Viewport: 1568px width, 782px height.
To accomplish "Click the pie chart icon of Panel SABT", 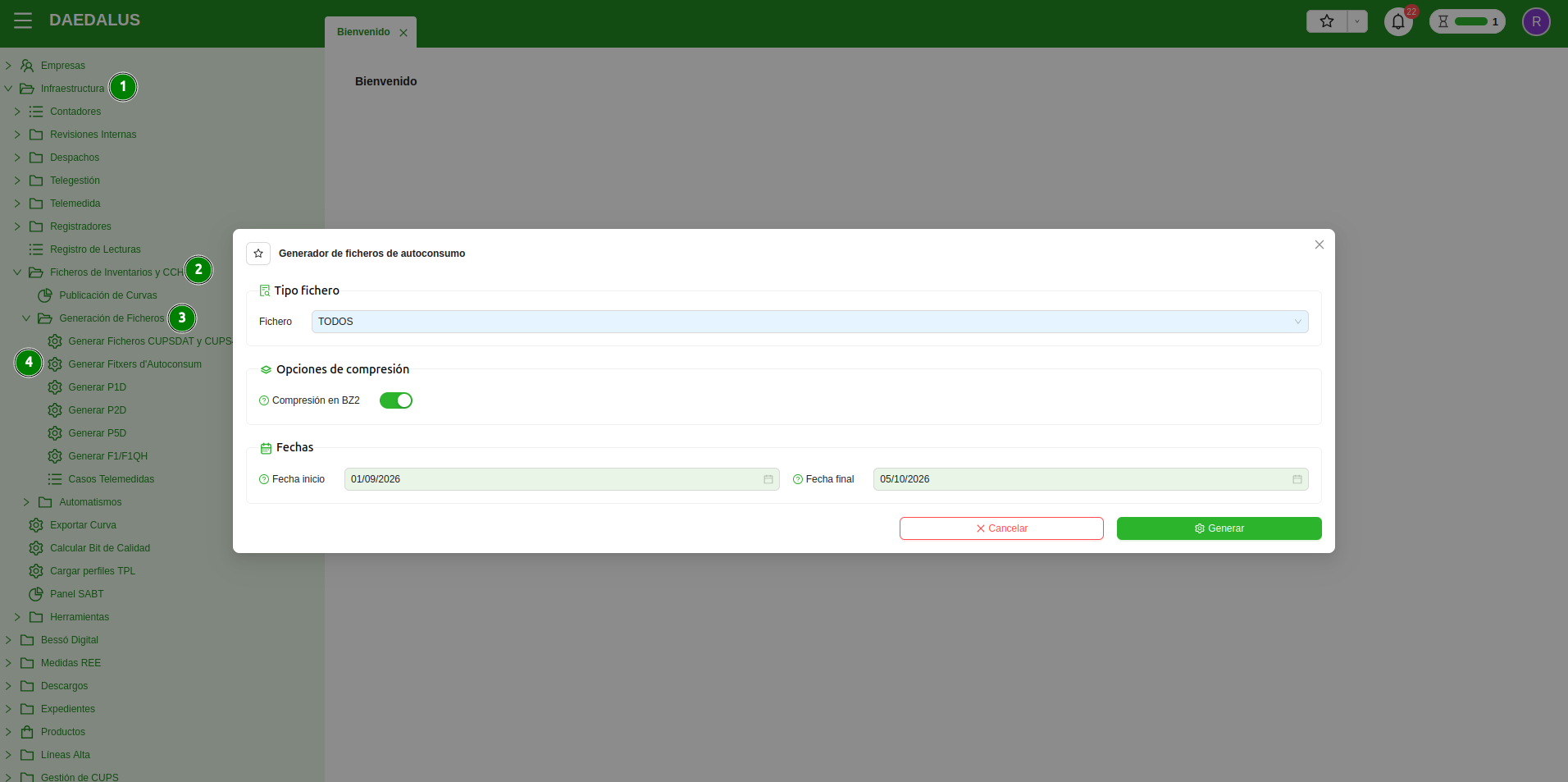I will [36, 594].
